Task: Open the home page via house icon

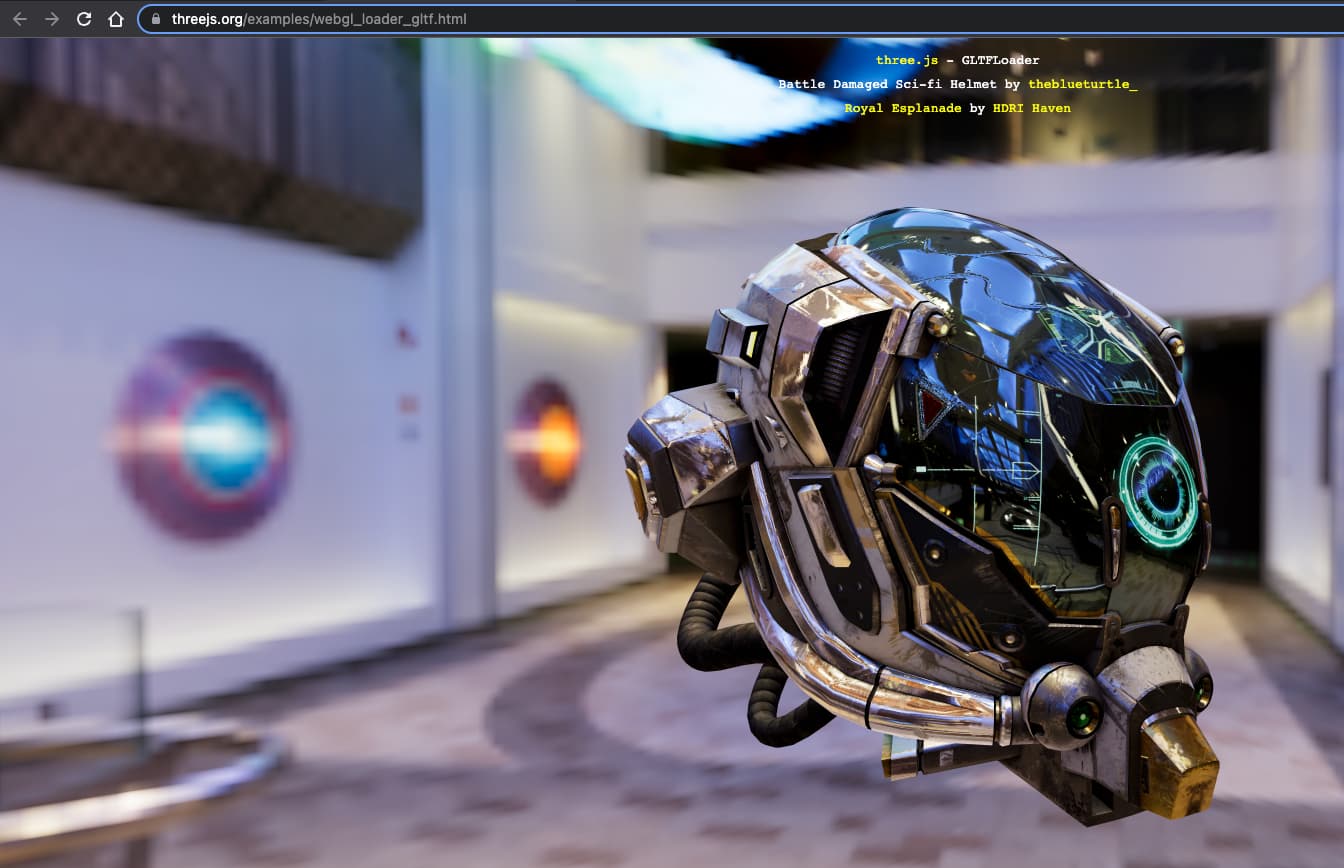Action: click(x=116, y=19)
